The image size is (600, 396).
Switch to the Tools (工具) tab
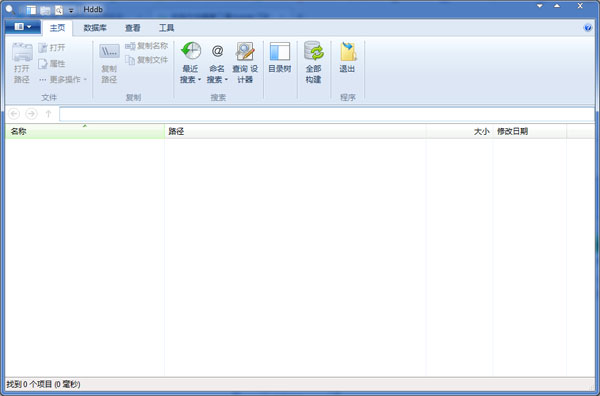tap(166, 28)
